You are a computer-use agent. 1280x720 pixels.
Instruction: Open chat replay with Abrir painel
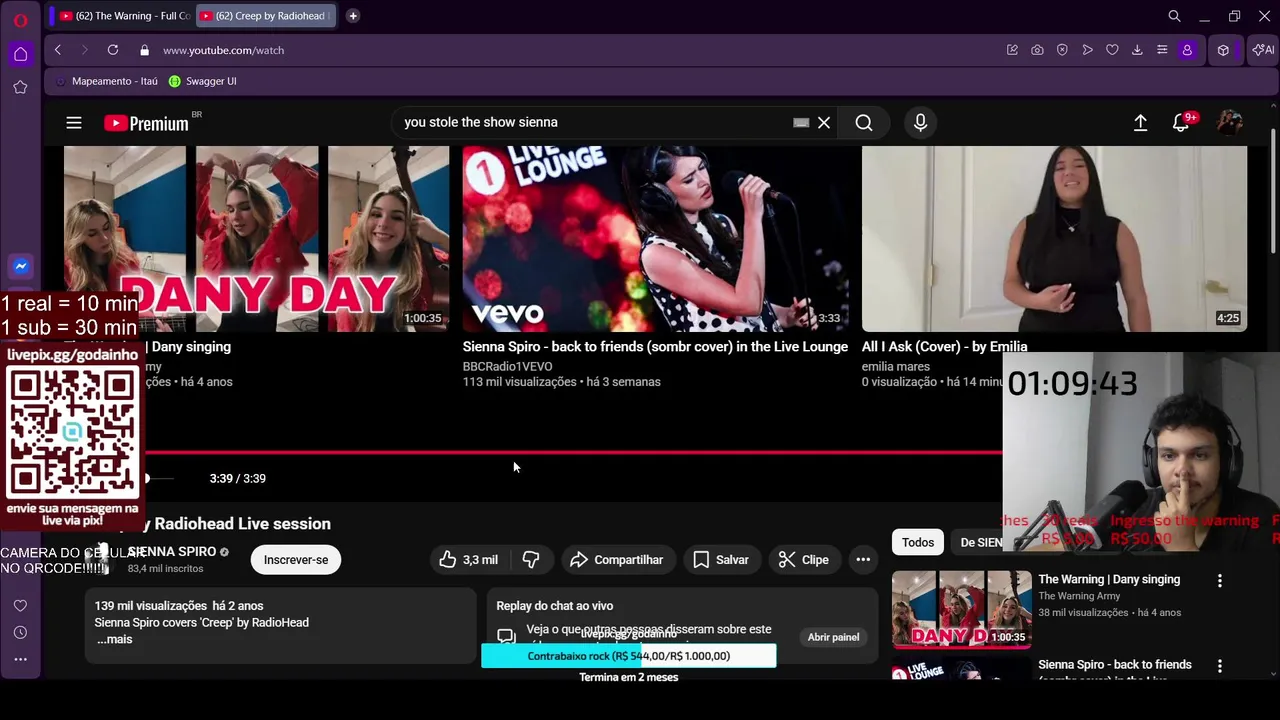(x=833, y=637)
